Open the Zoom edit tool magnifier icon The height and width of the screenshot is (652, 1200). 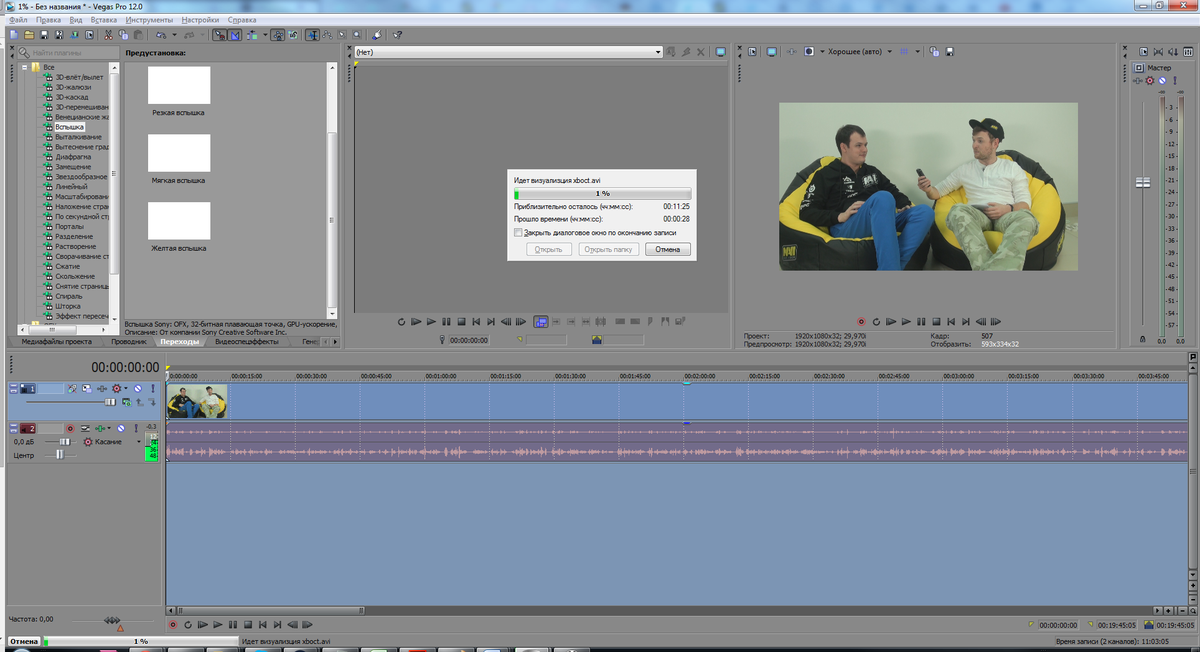(356, 34)
